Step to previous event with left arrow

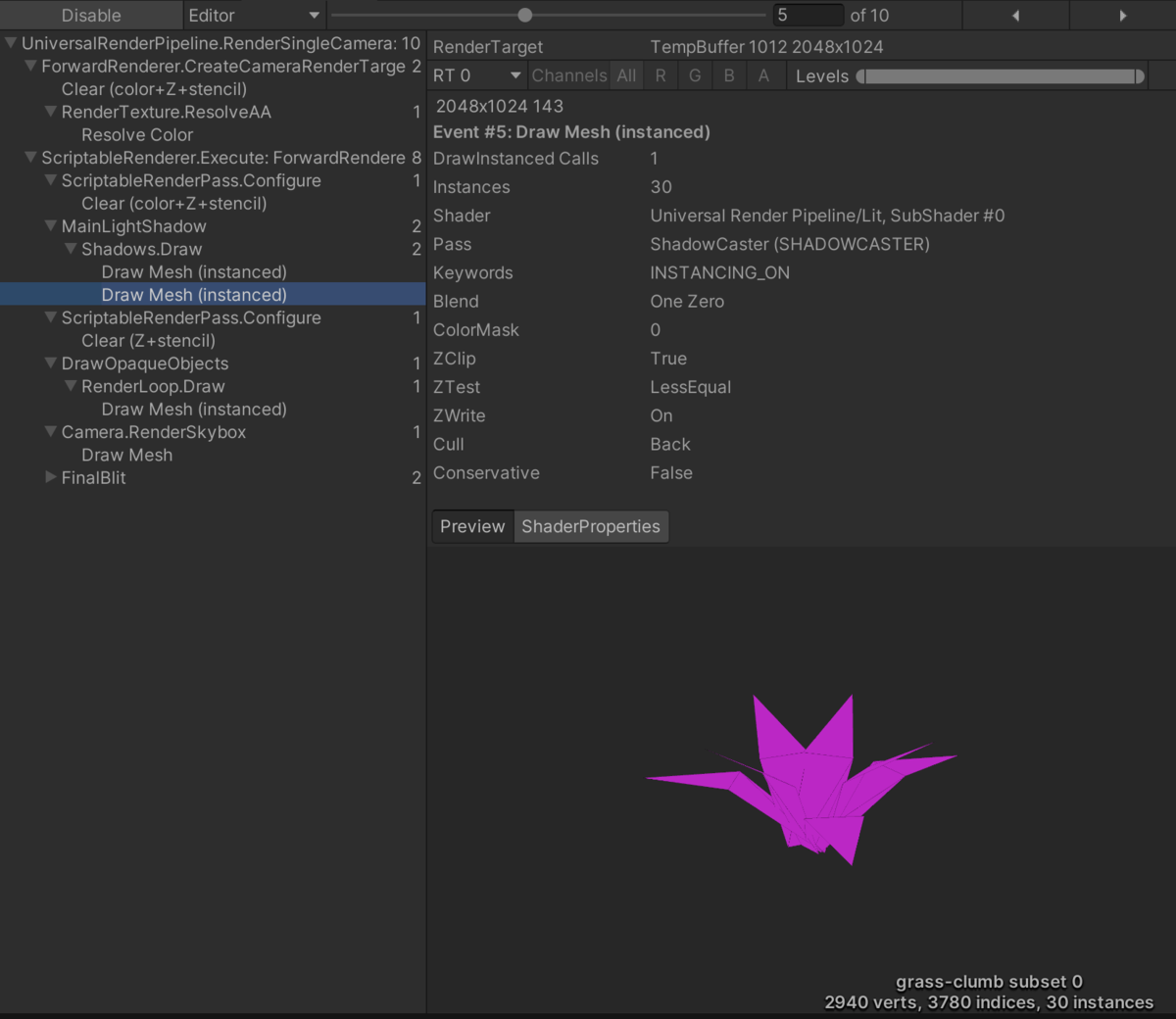[x=1016, y=15]
